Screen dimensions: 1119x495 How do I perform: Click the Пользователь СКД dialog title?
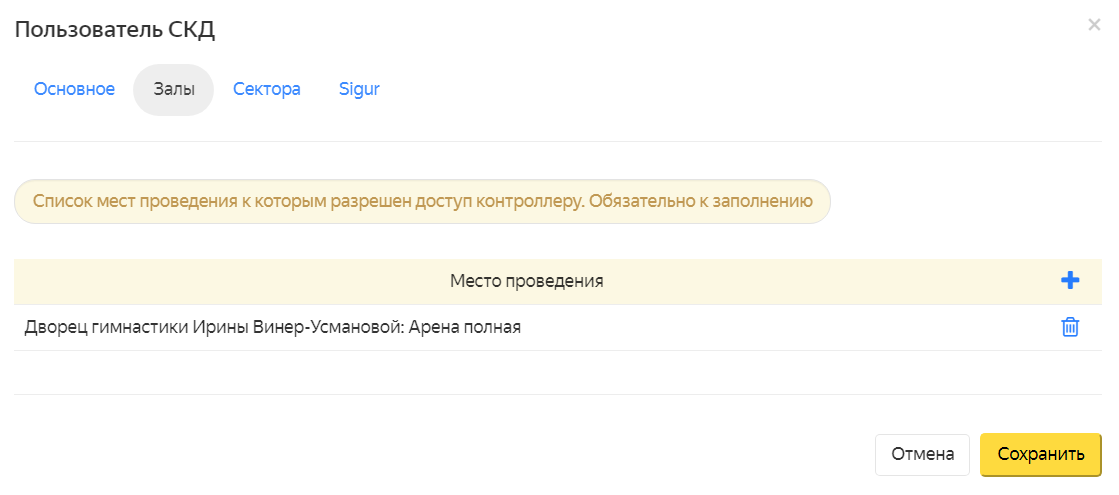[114, 30]
